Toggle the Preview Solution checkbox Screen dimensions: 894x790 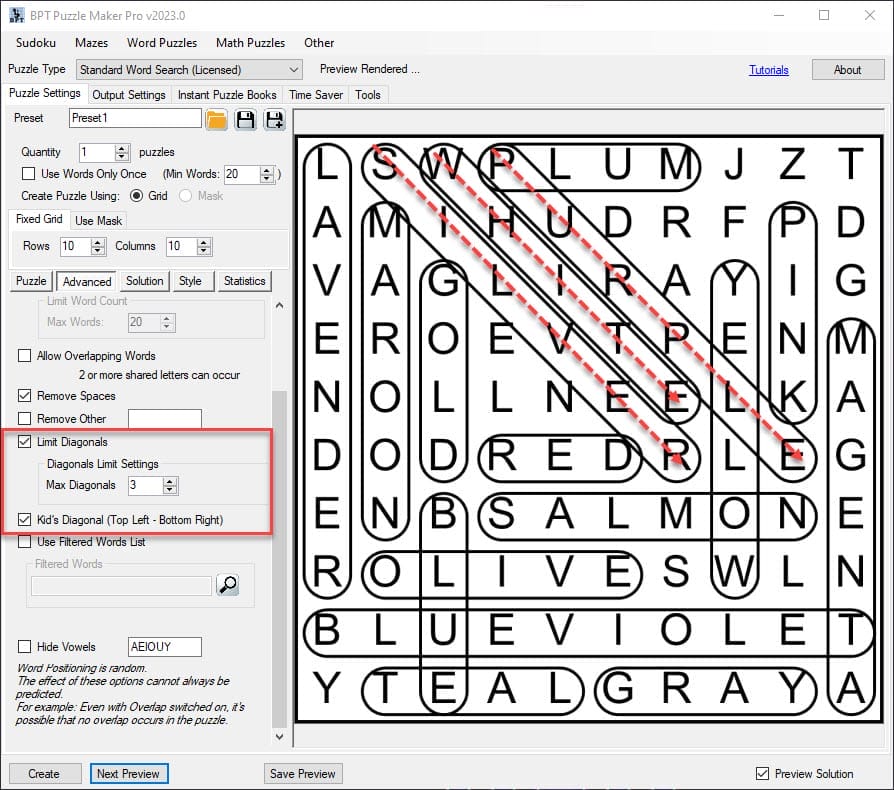pos(763,773)
